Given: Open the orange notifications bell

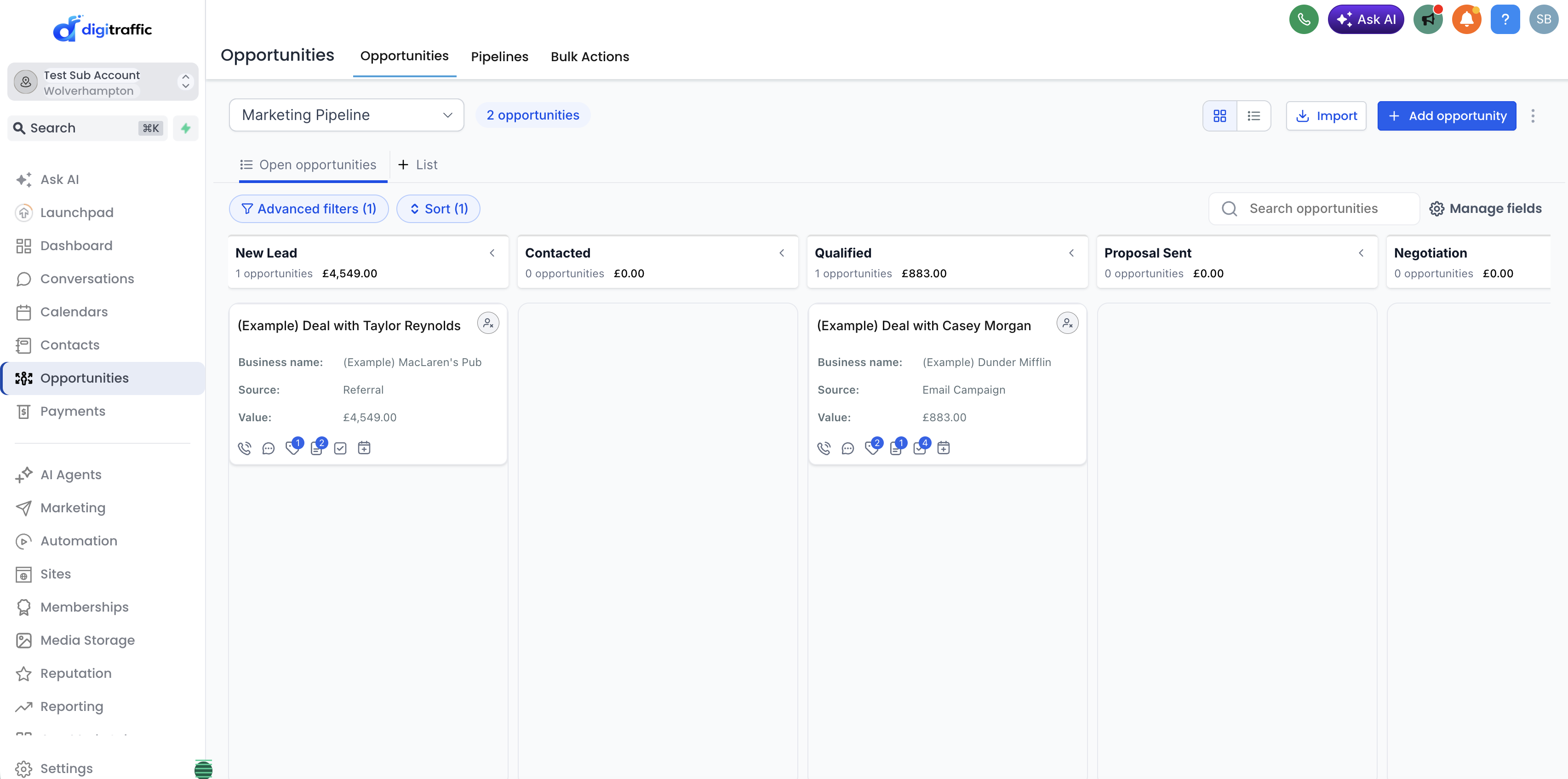Looking at the screenshot, I should click(1467, 19).
